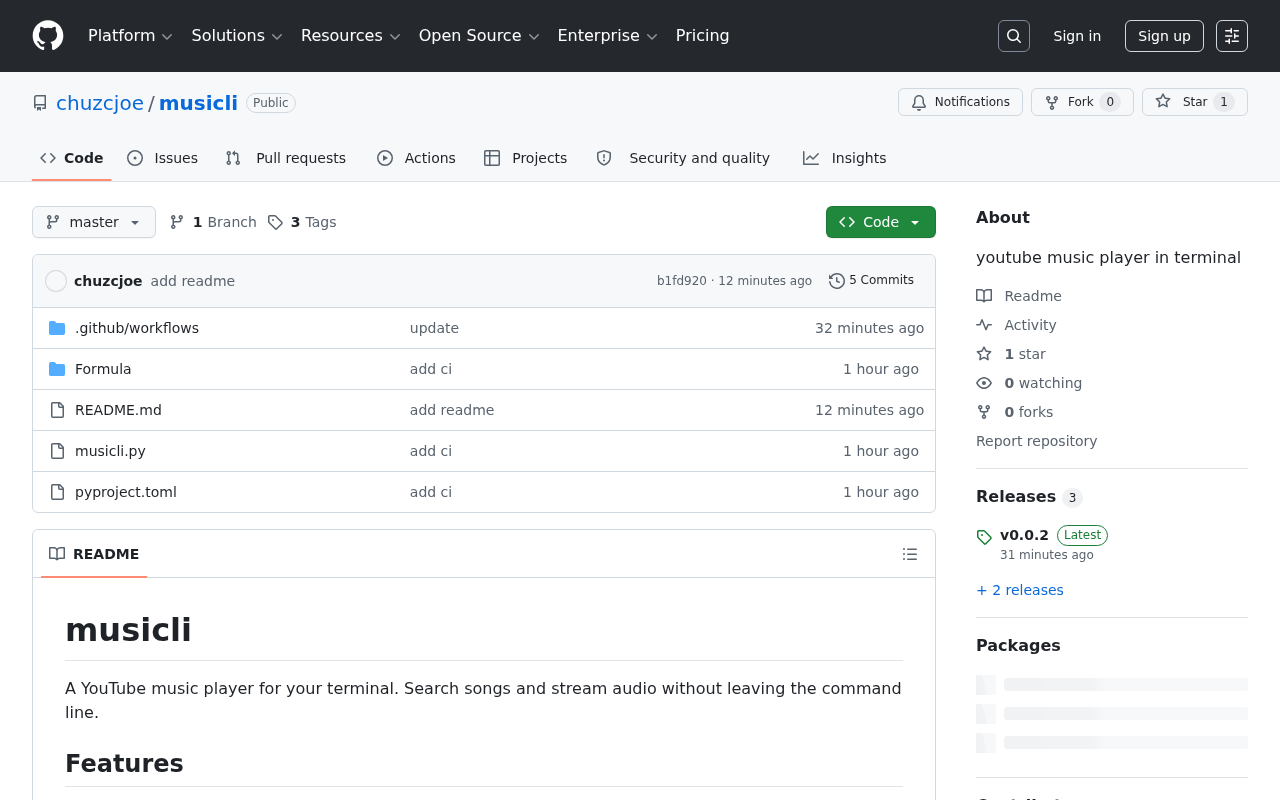Click the eye icon beside 0 watching
This screenshot has height=800, width=1280.
(984, 383)
